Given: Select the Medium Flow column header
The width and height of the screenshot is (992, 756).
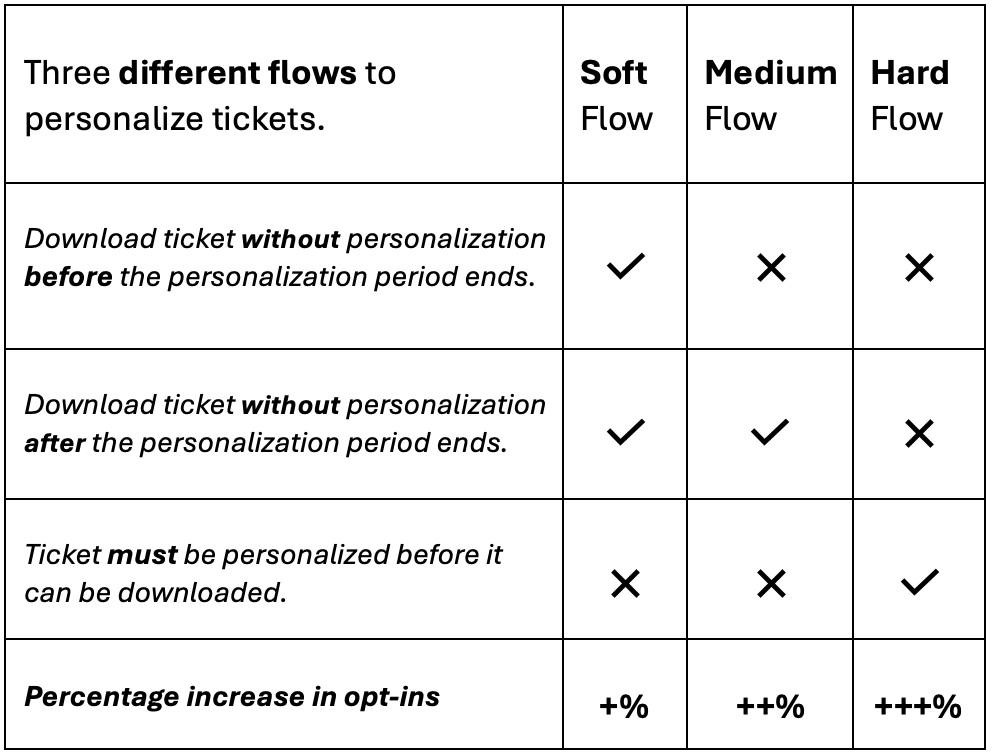Looking at the screenshot, I should pyautogui.click(x=771, y=96).
